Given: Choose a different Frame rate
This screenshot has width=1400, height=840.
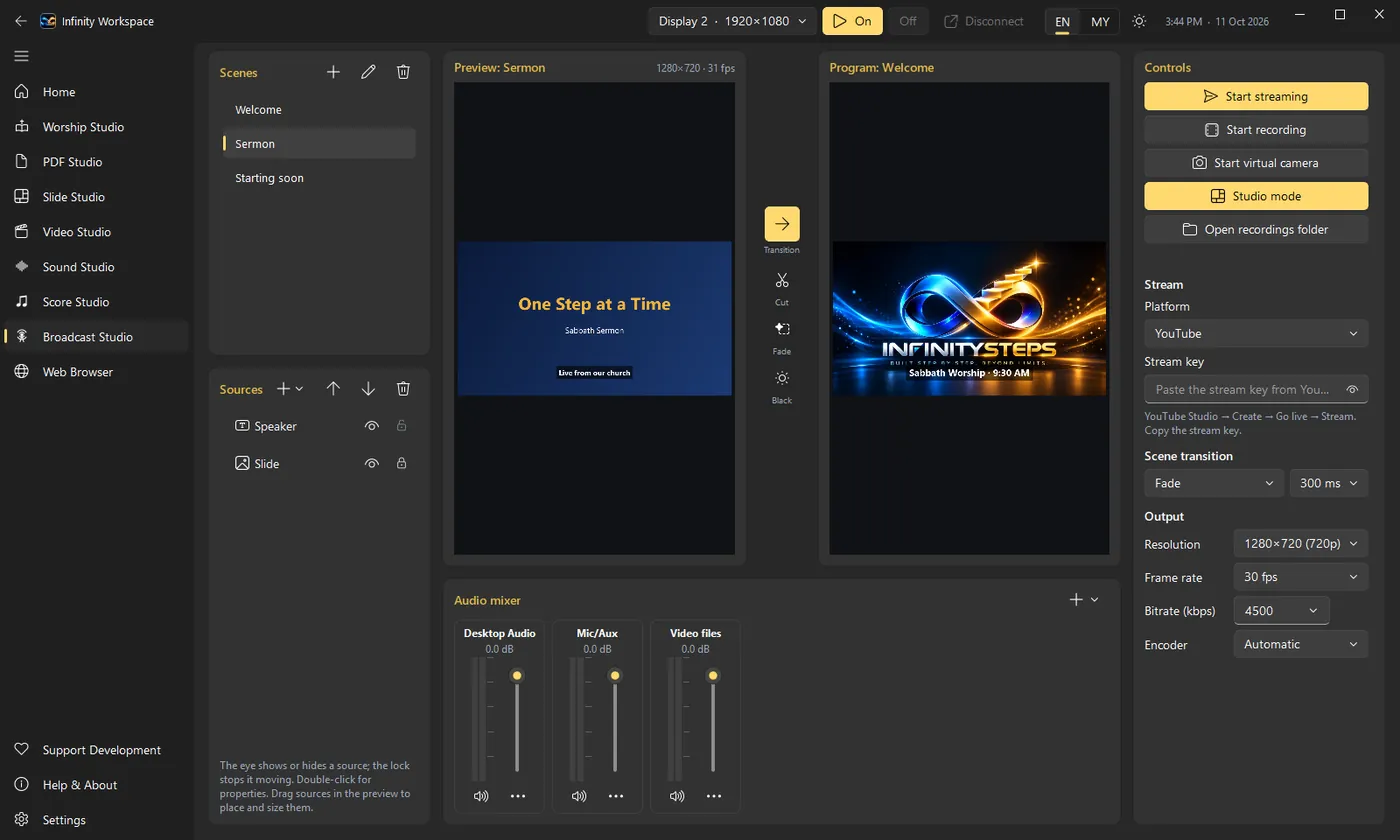Looking at the screenshot, I should click(1301, 577).
